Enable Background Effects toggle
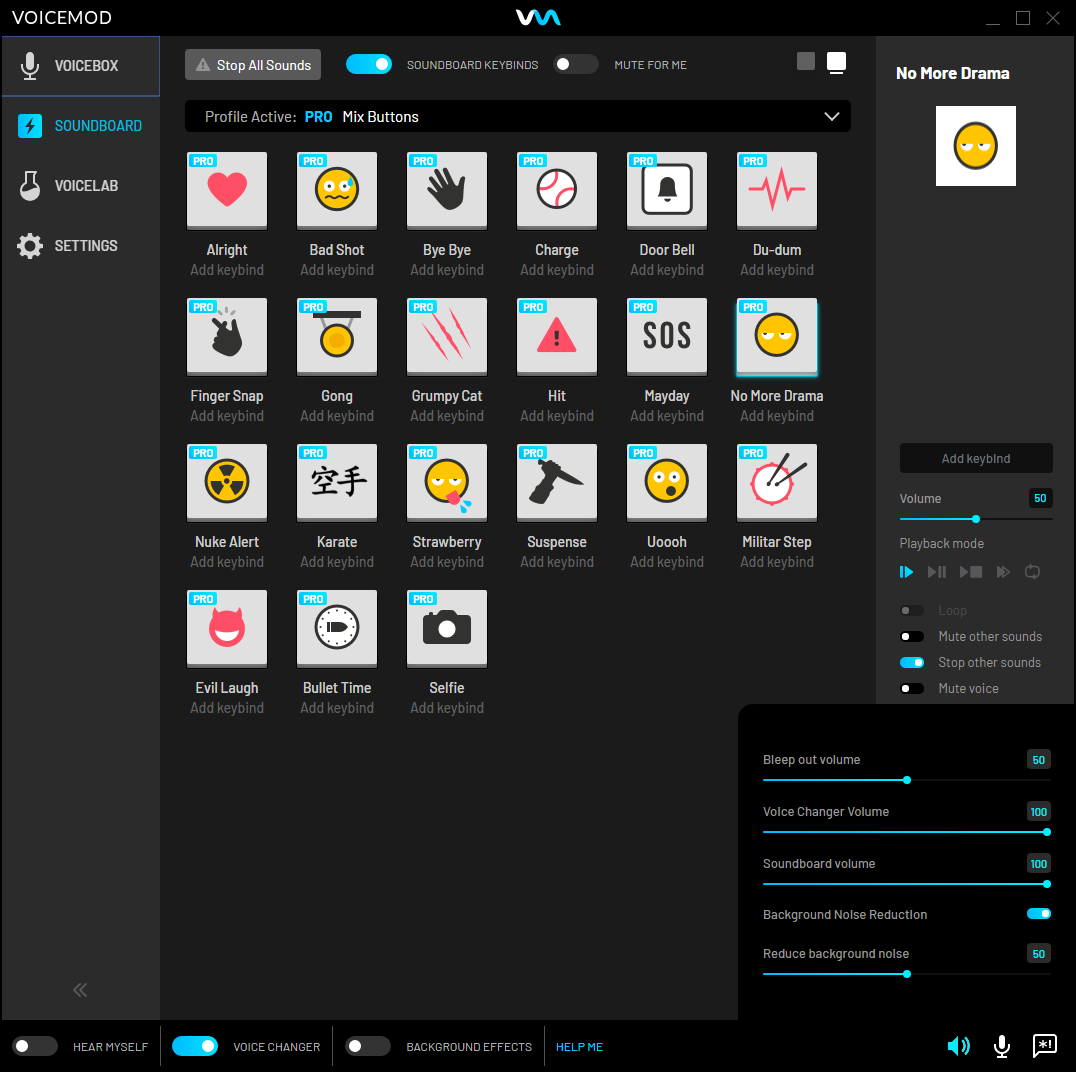Screen dimensions: 1076x1072 point(367,1046)
